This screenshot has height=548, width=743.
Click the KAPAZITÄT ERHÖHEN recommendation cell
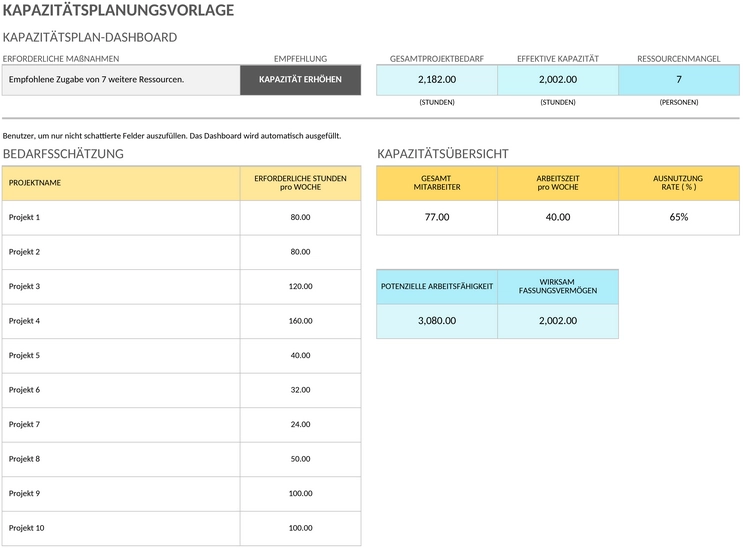pyautogui.click(x=300, y=80)
